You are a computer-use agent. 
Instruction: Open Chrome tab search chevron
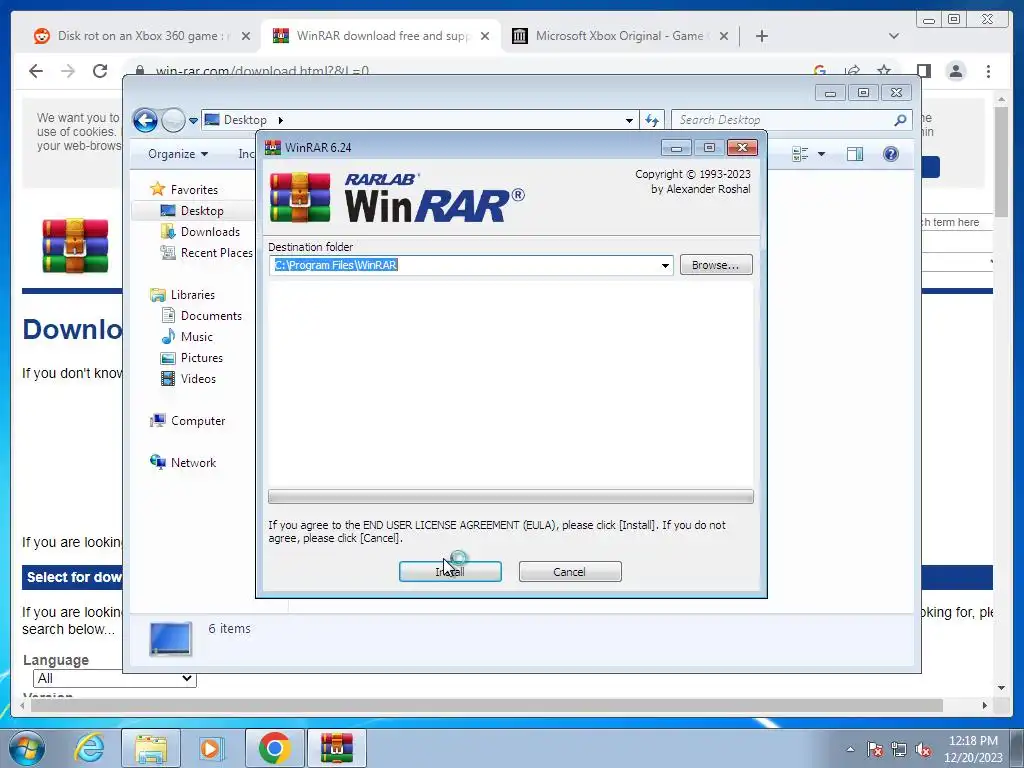tap(894, 36)
